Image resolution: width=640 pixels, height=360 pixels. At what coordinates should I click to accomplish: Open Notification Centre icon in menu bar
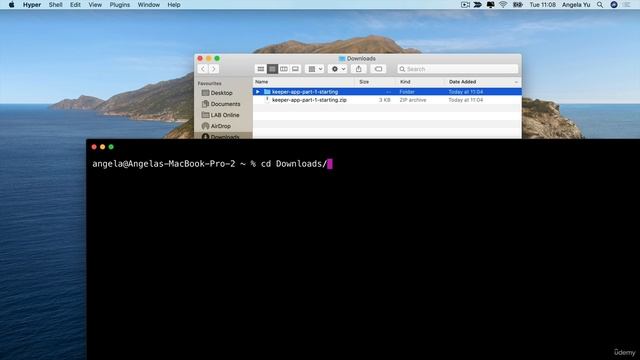click(x=627, y=5)
